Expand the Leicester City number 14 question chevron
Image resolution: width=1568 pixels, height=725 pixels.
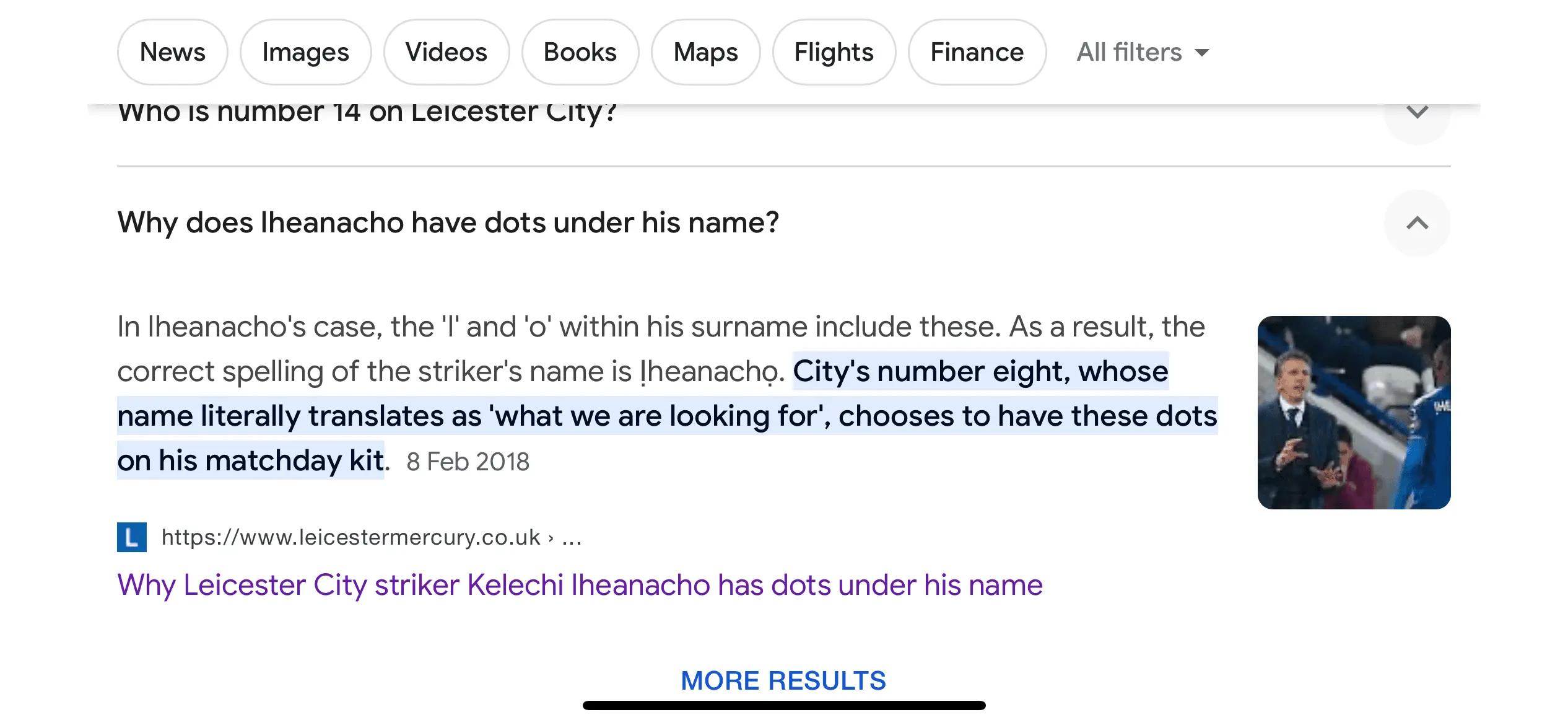pos(1417,113)
